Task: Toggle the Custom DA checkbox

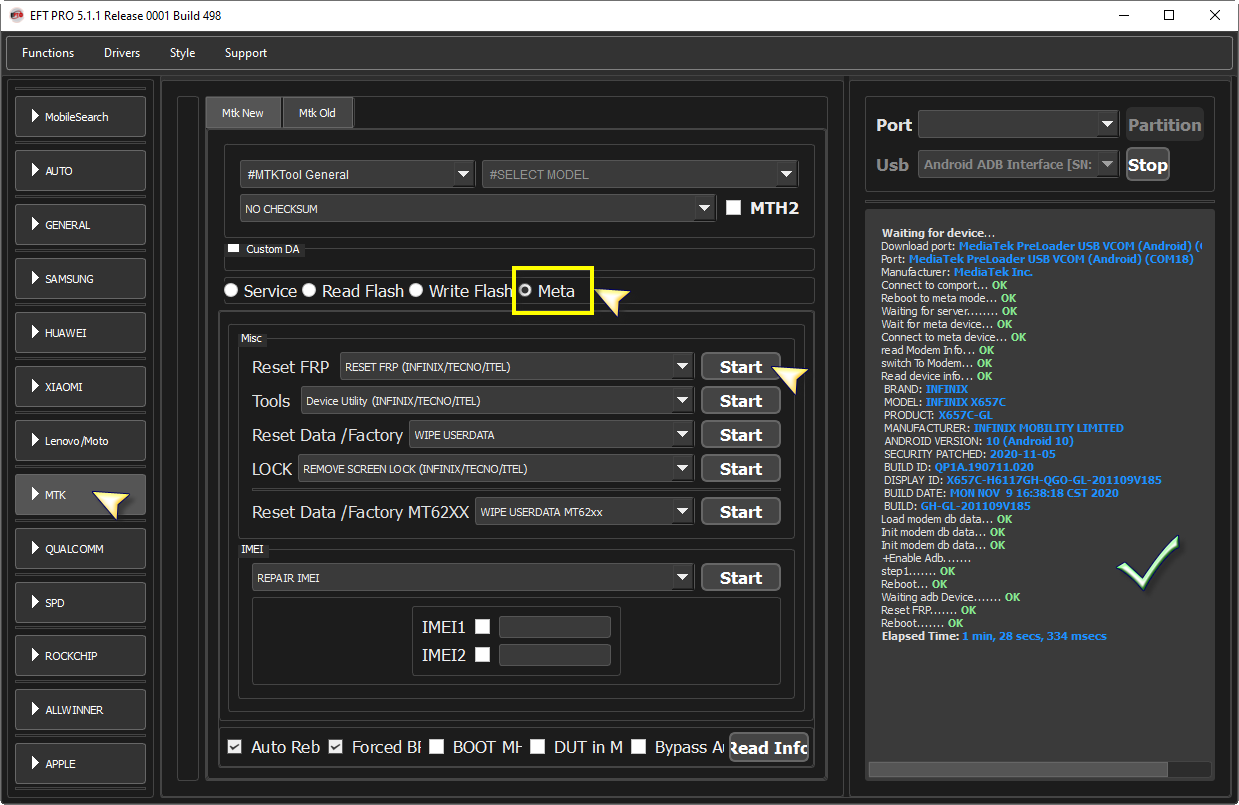Action: 234,248
